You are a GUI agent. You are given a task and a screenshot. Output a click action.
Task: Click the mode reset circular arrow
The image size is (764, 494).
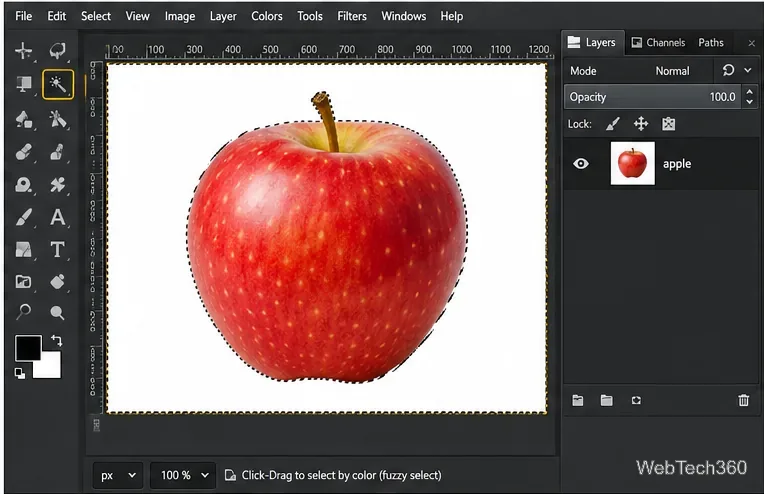(728, 71)
